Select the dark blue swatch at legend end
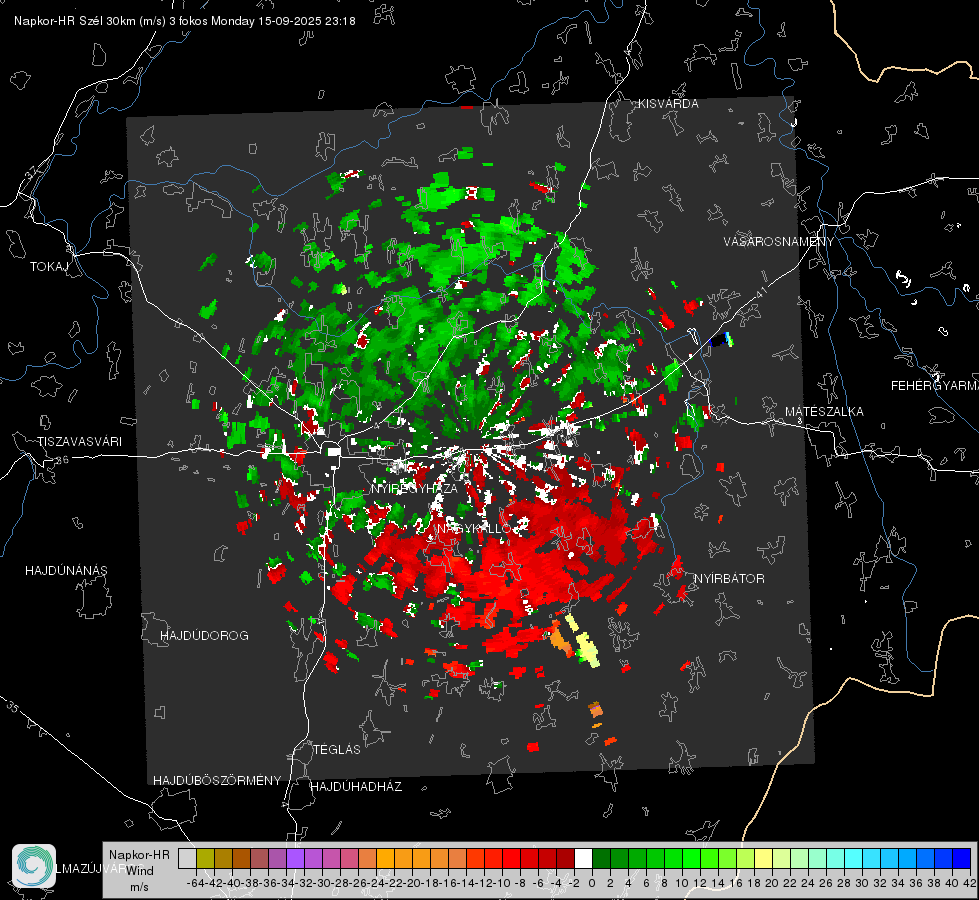Image resolution: width=979 pixels, height=900 pixels. (962, 859)
